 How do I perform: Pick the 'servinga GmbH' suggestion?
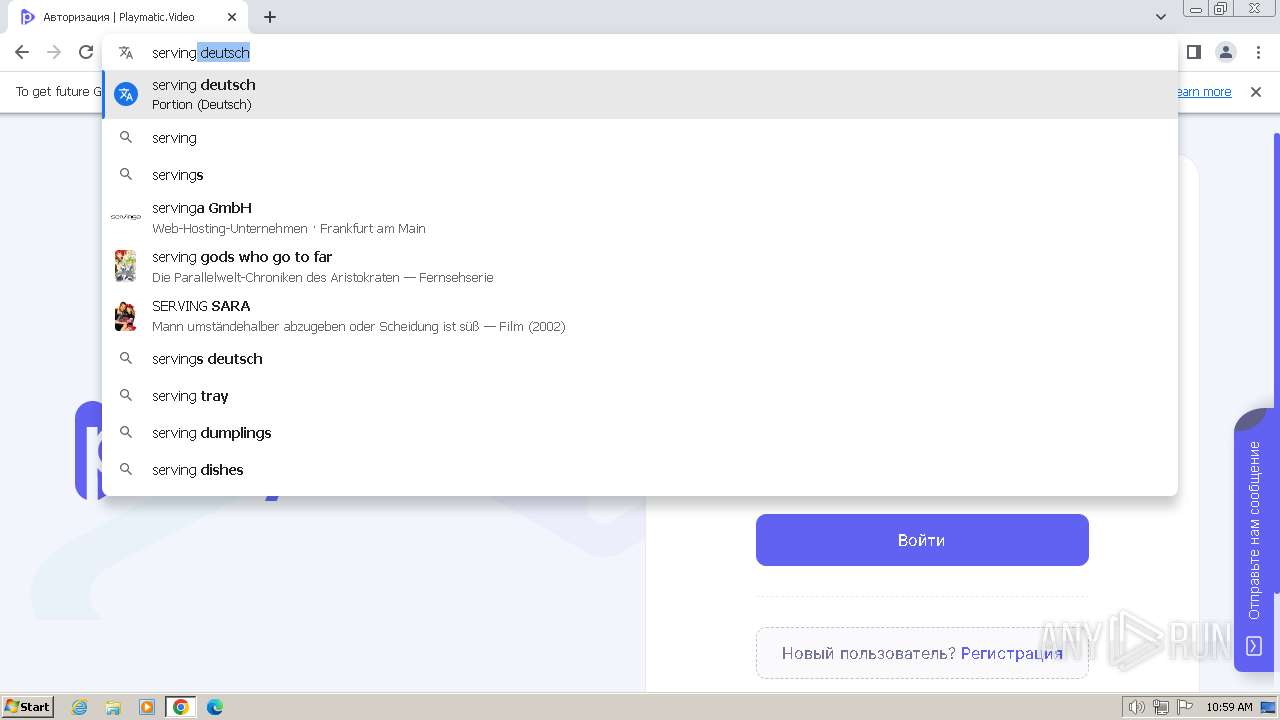[640, 217]
